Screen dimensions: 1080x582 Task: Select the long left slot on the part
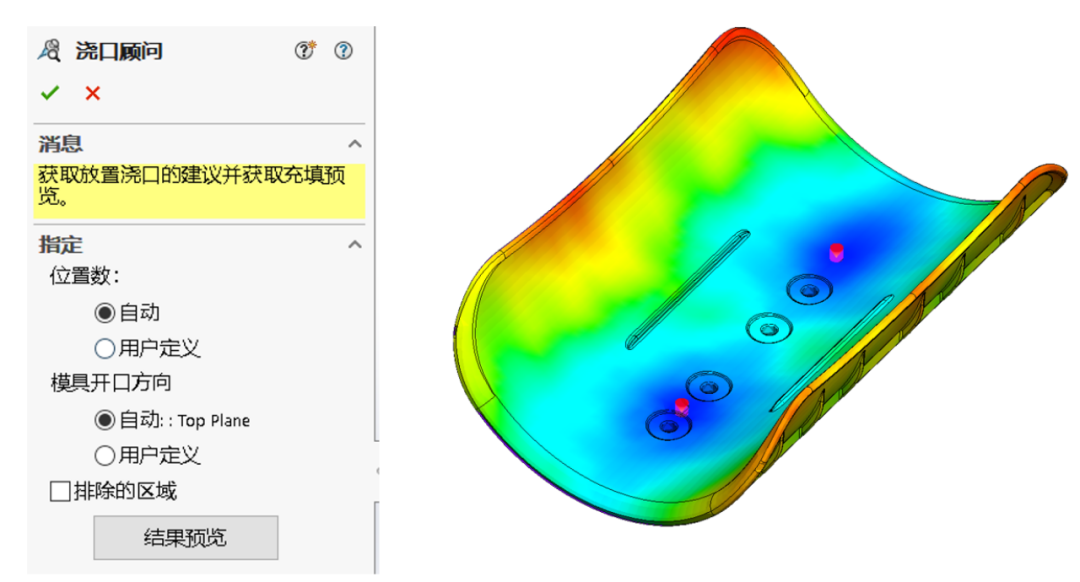click(x=686, y=289)
